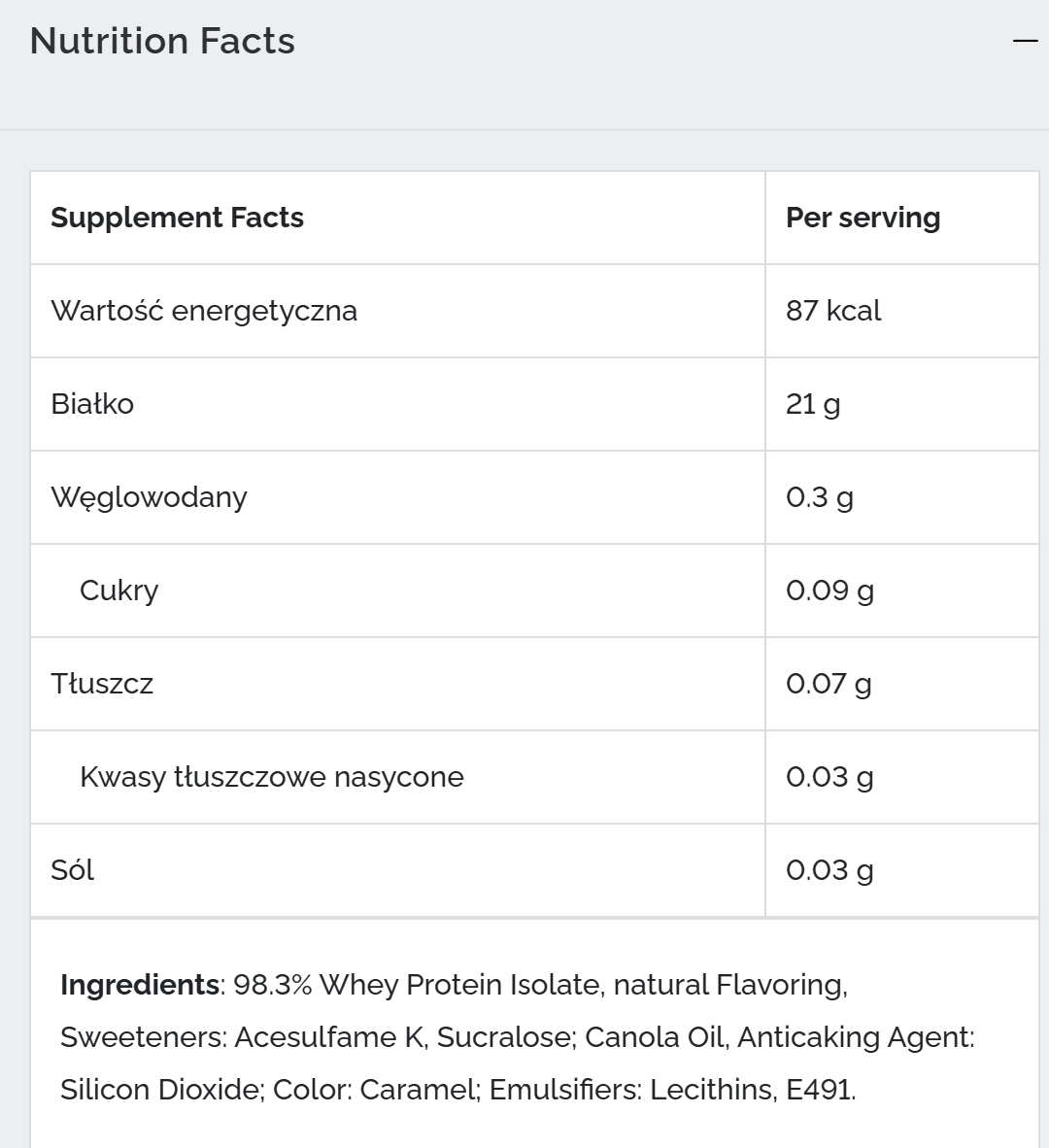Click the Białko row label

point(92,404)
